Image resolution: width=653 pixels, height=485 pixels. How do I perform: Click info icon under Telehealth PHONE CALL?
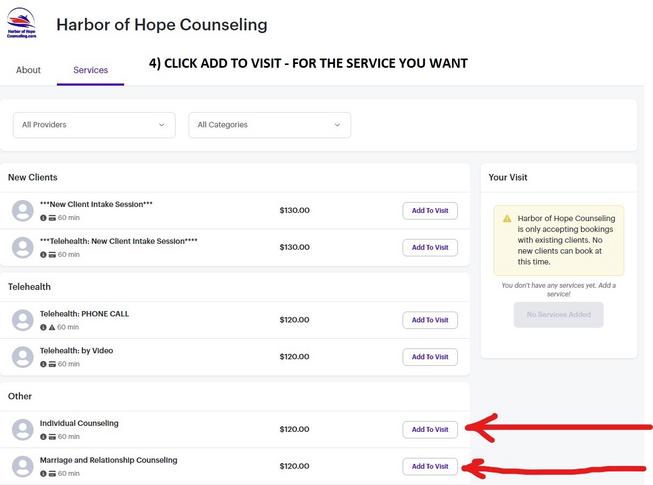coord(43,327)
